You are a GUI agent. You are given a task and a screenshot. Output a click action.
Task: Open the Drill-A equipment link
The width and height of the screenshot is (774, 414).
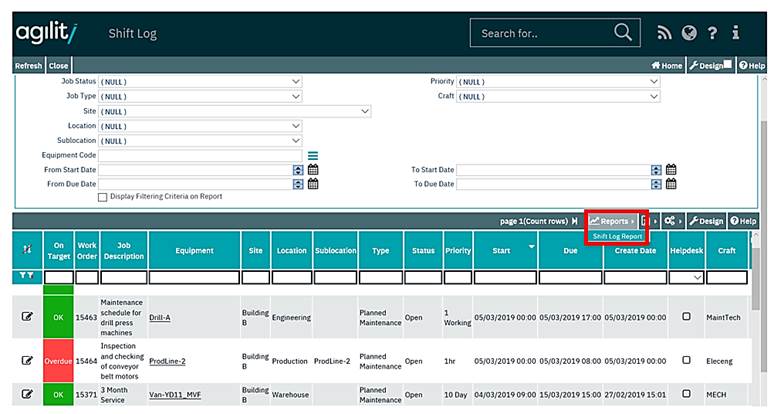point(159,317)
